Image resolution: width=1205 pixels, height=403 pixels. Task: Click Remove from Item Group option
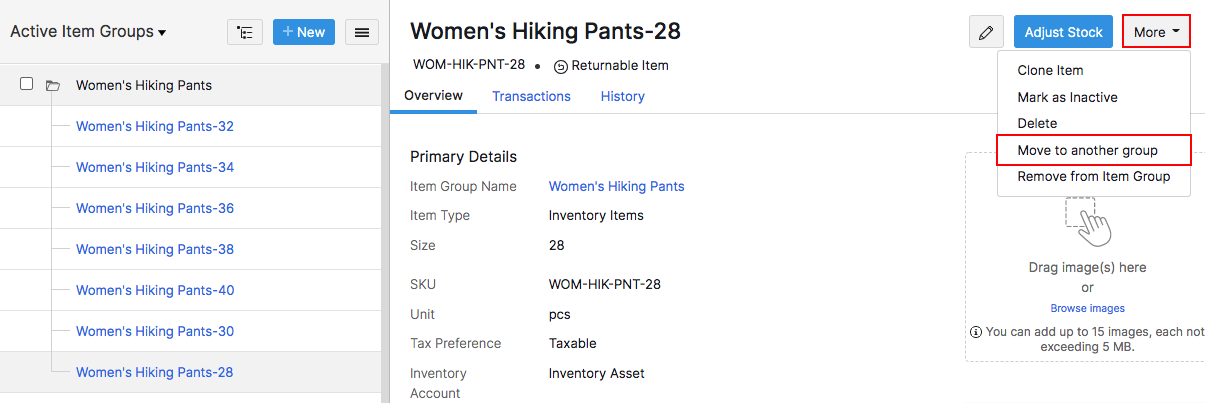point(1093,176)
